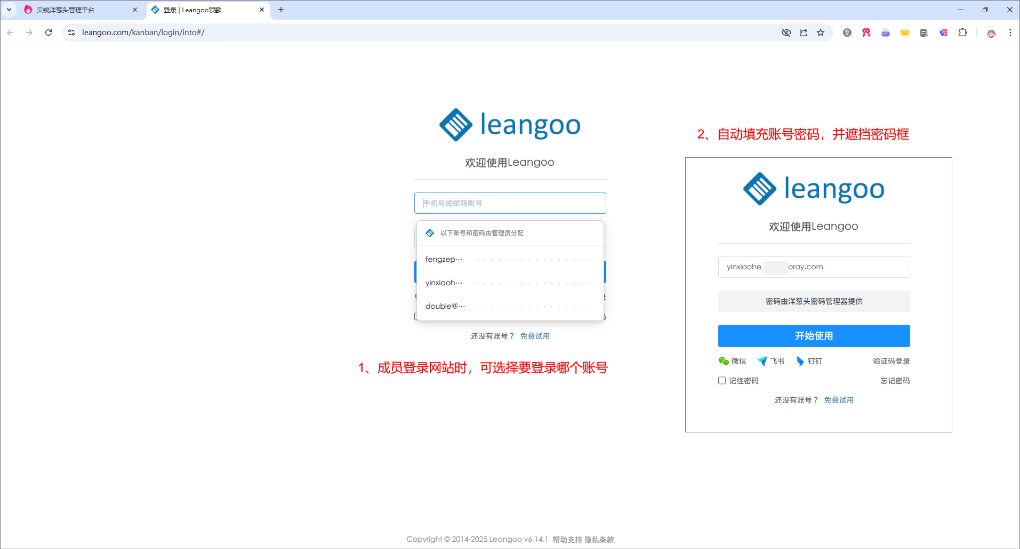Open the browser Extensions puzzle icon

tap(962, 32)
